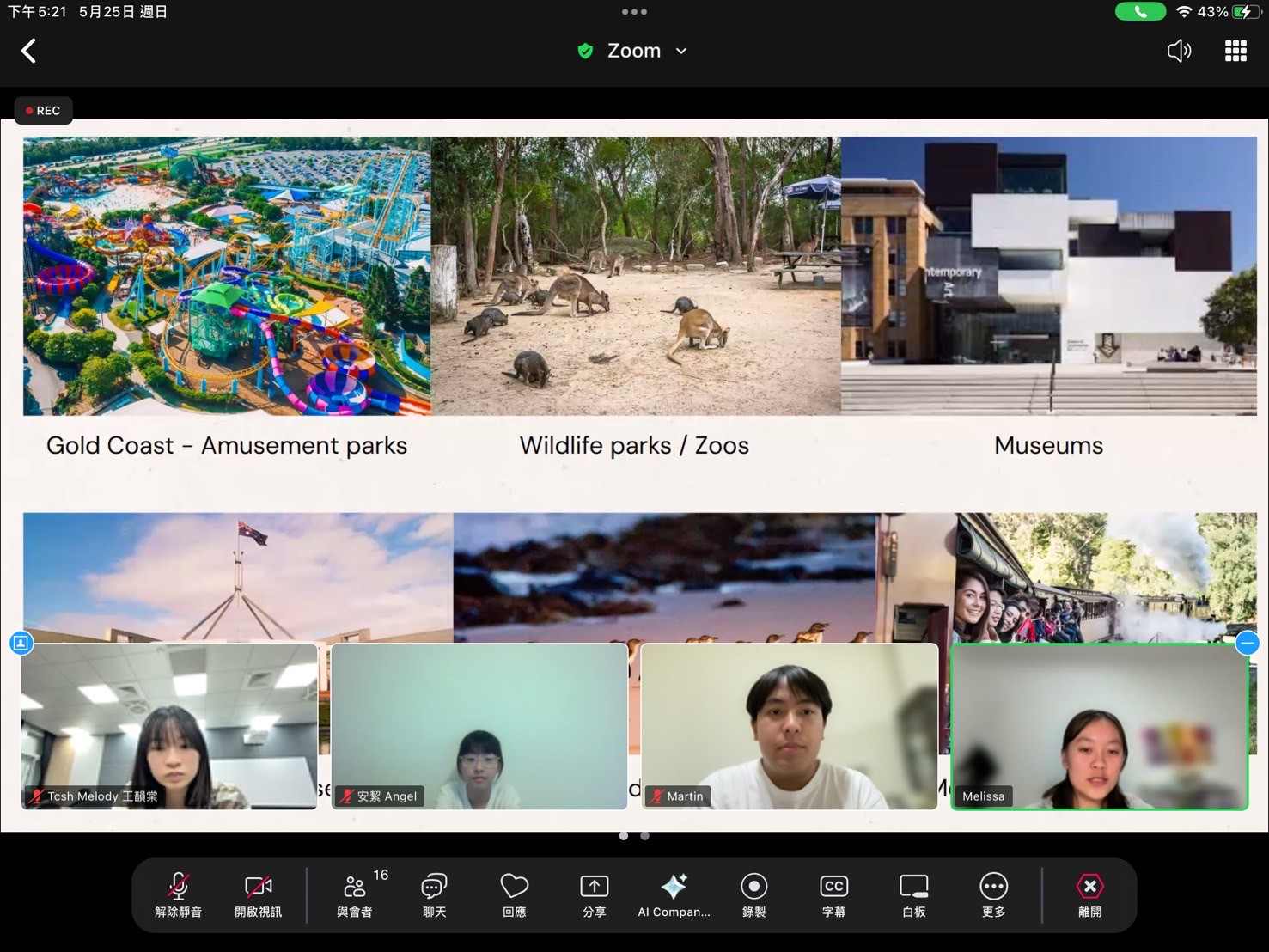Viewport: 1269px width, 952px height.
Task: Switch to gallery grid view icon
Action: [1235, 52]
